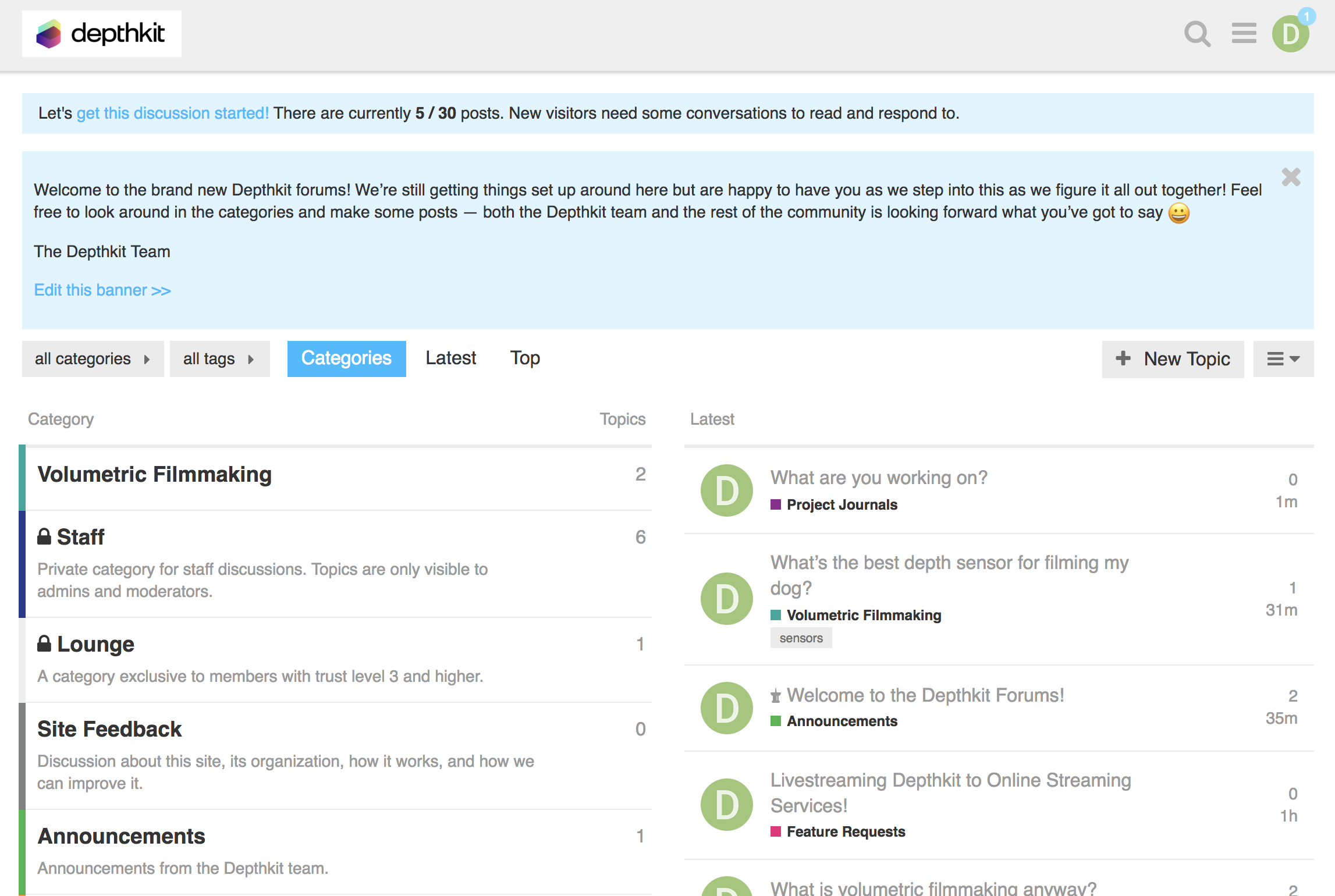Expand the all tags dropdown
Image resolution: width=1335 pixels, height=896 pixels.
pos(219,359)
